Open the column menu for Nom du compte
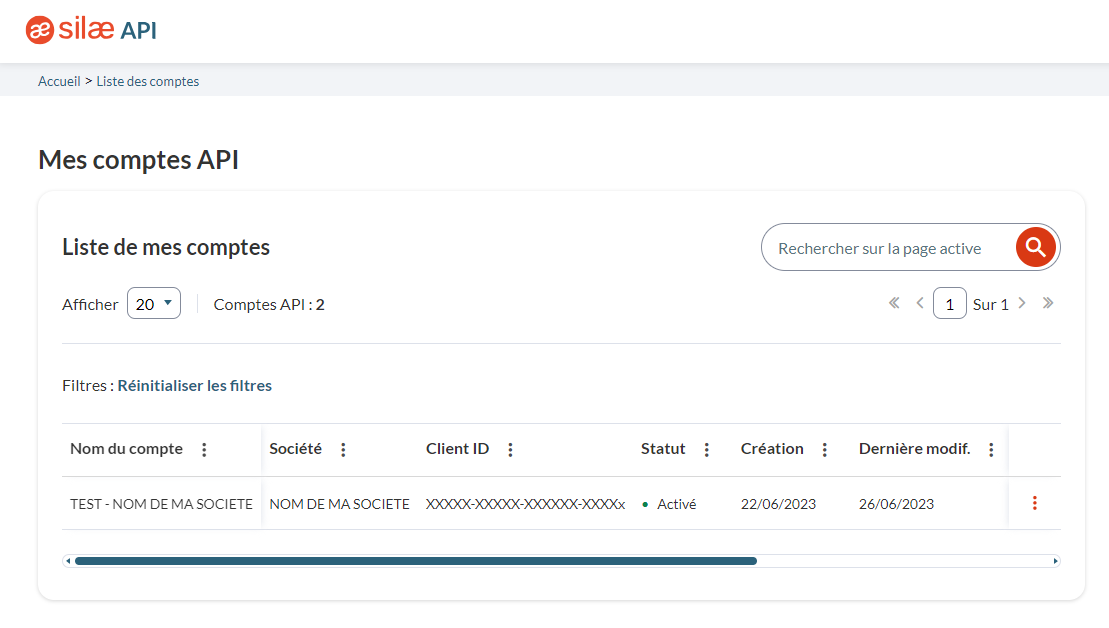The width and height of the screenshot is (1109, 628). tap(203, 449)
